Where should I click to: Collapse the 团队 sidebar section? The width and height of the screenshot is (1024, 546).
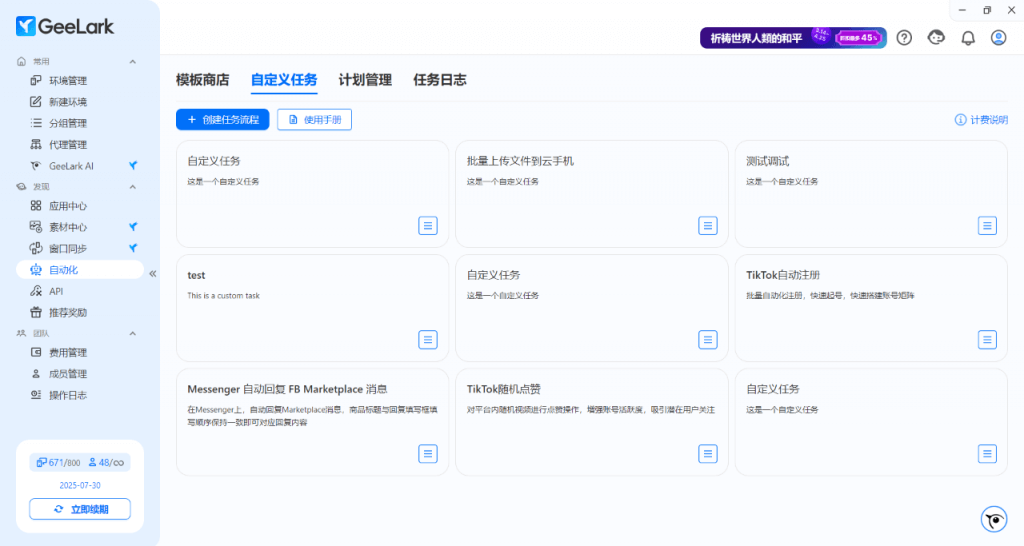click(133, 333)
